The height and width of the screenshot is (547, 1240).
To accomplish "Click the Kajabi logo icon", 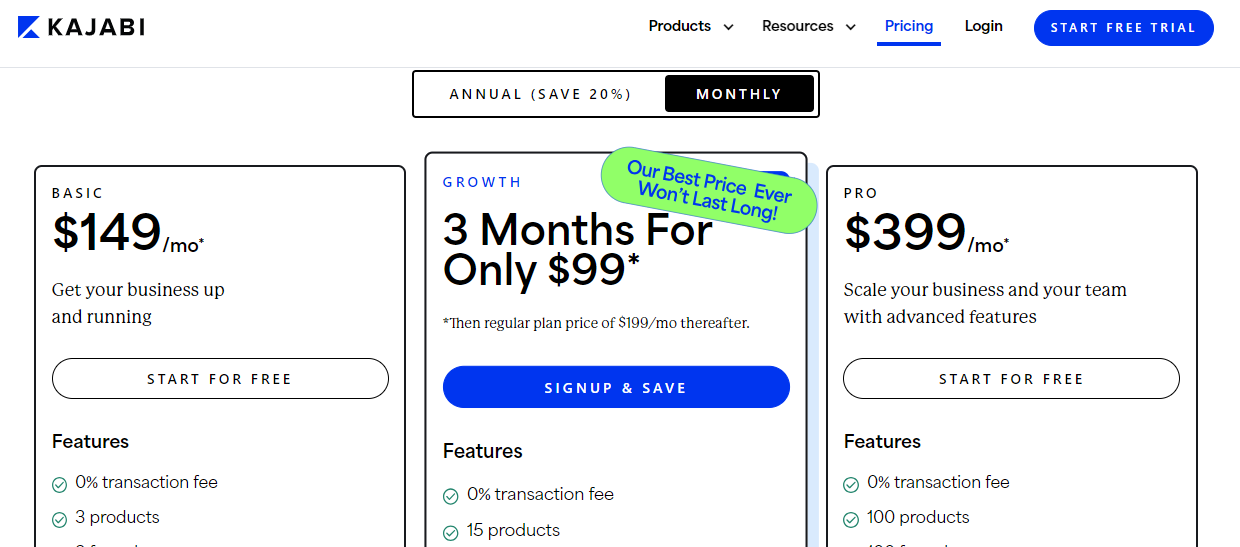I will 29,27.
